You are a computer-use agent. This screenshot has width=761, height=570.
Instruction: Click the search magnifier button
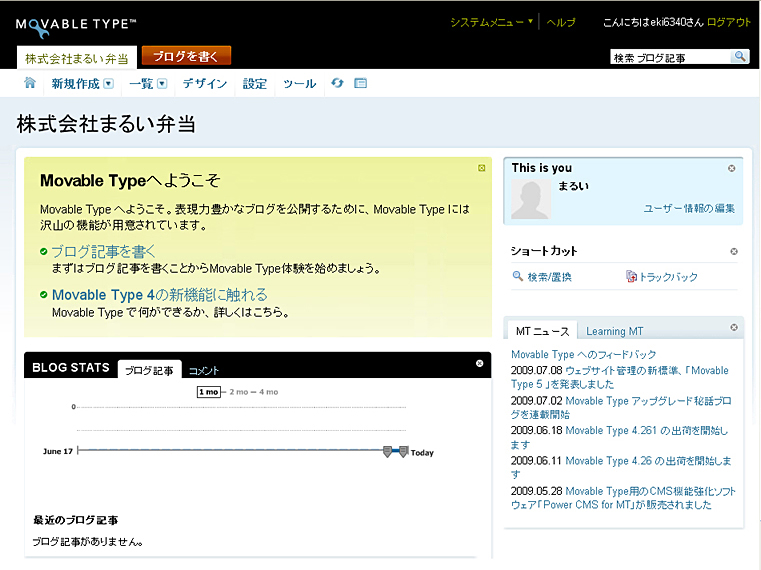[740, 57]
